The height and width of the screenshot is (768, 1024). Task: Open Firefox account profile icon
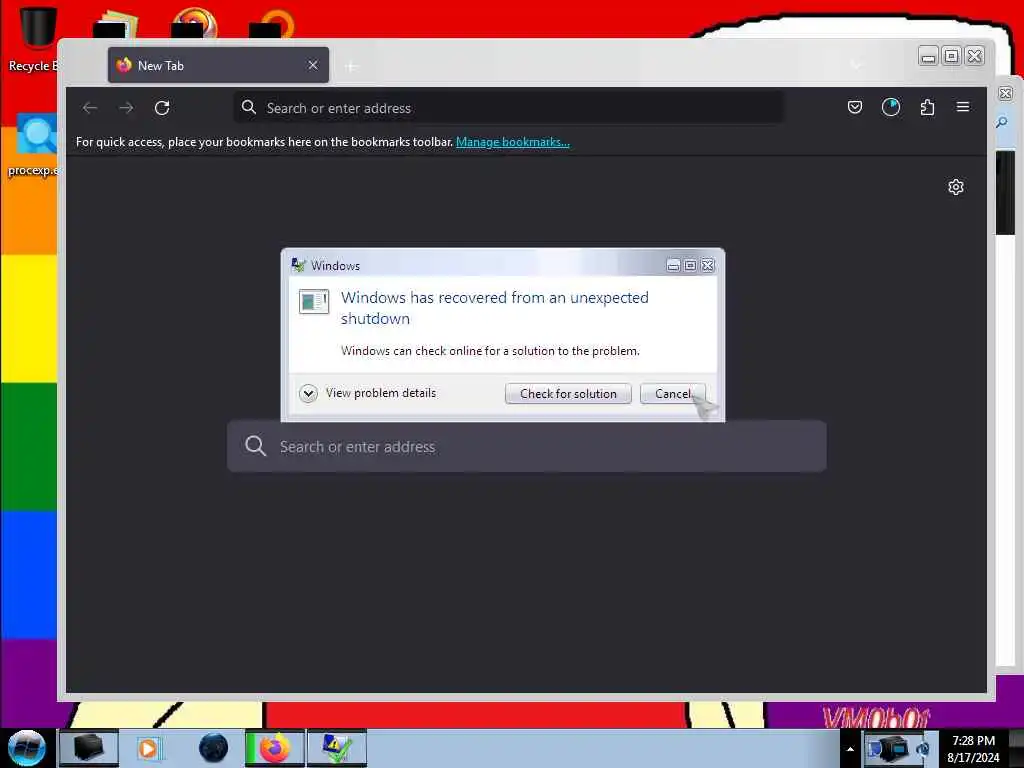(x=891, y=107)
